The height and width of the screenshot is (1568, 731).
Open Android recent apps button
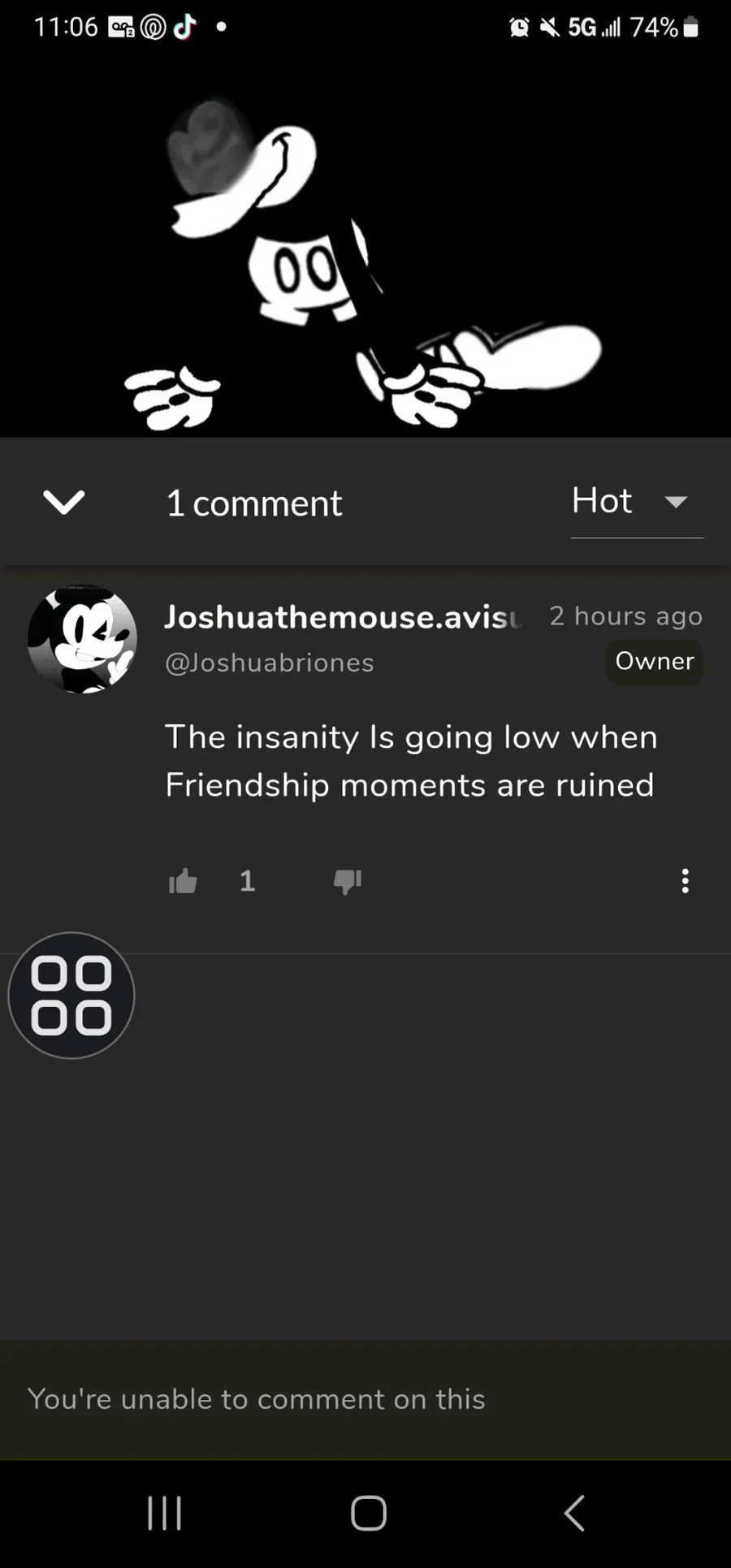click(165, 1514)
